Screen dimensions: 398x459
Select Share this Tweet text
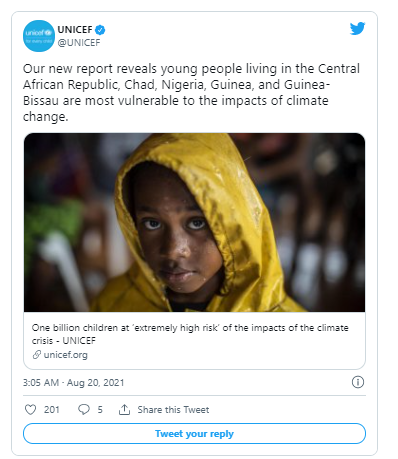coord(173,410)
